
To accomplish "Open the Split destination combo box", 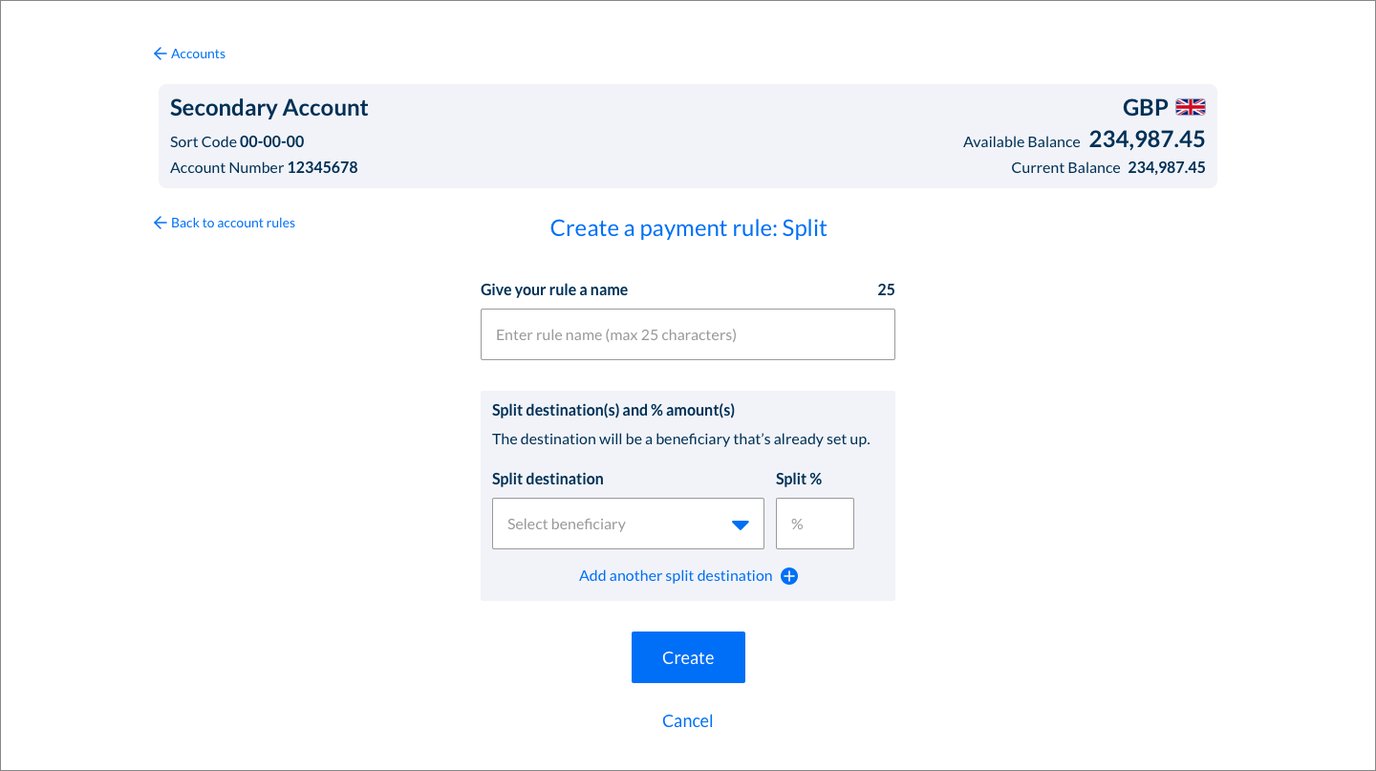I will point(628,523).
